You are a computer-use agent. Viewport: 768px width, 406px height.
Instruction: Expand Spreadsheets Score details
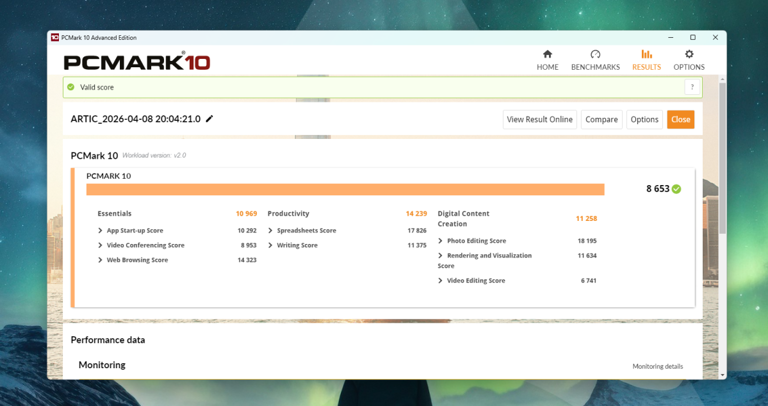pyautogui.click(x=270, y=231)
